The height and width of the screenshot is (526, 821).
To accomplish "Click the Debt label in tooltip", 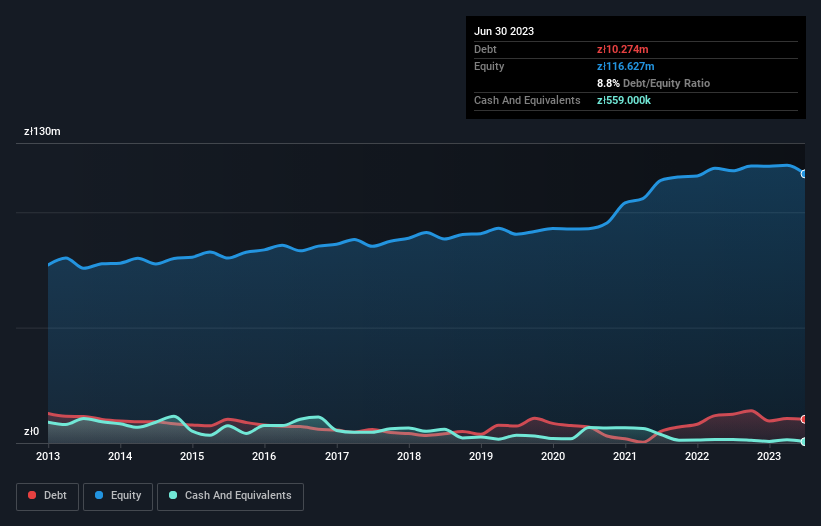I will [x=485, y=49].
